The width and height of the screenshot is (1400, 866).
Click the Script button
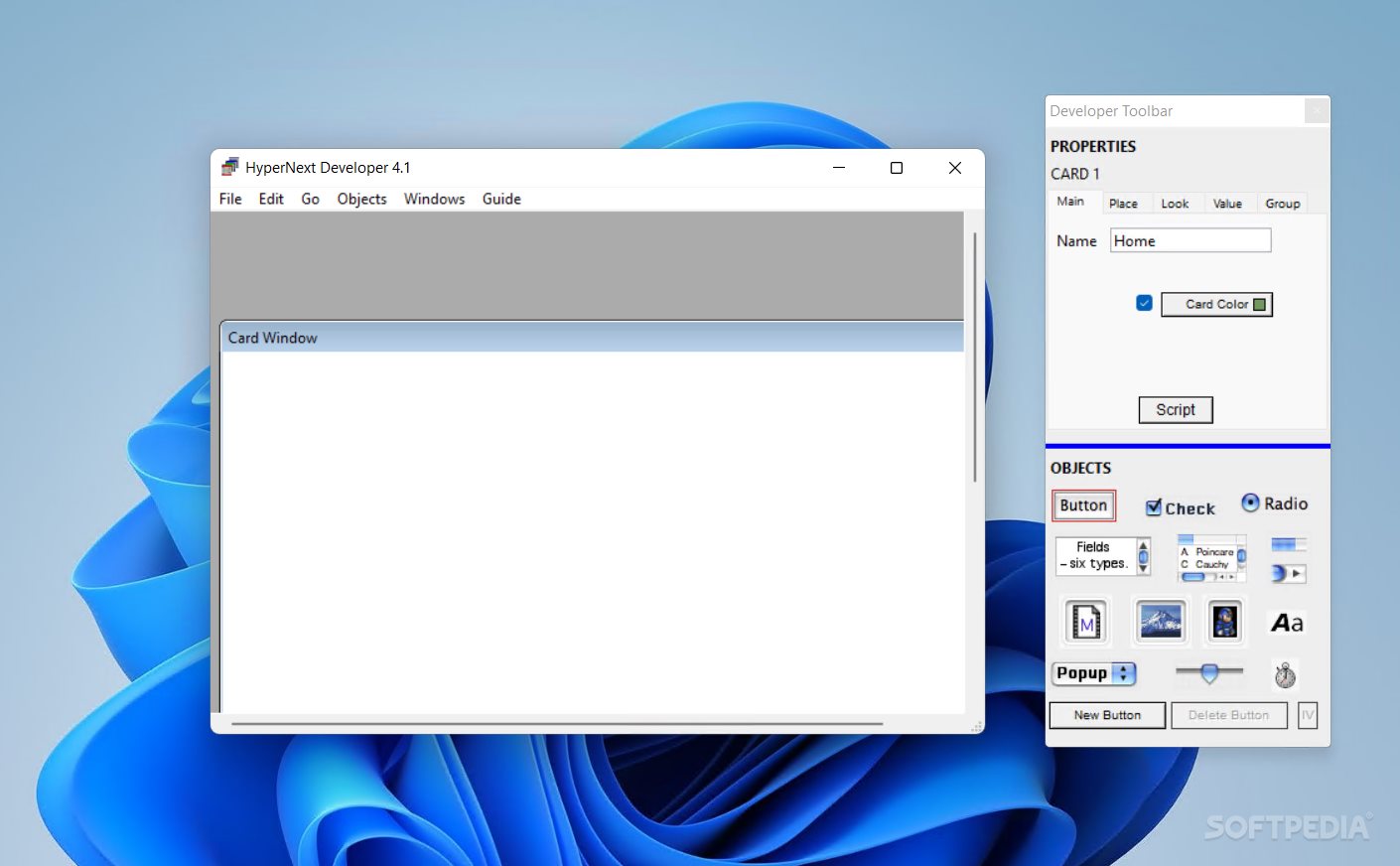(x=1176, y=409)
